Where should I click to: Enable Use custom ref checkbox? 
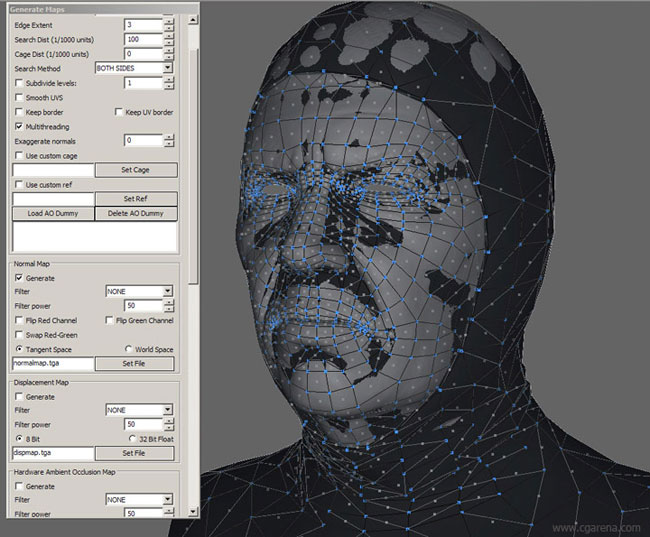click(19, 185)
